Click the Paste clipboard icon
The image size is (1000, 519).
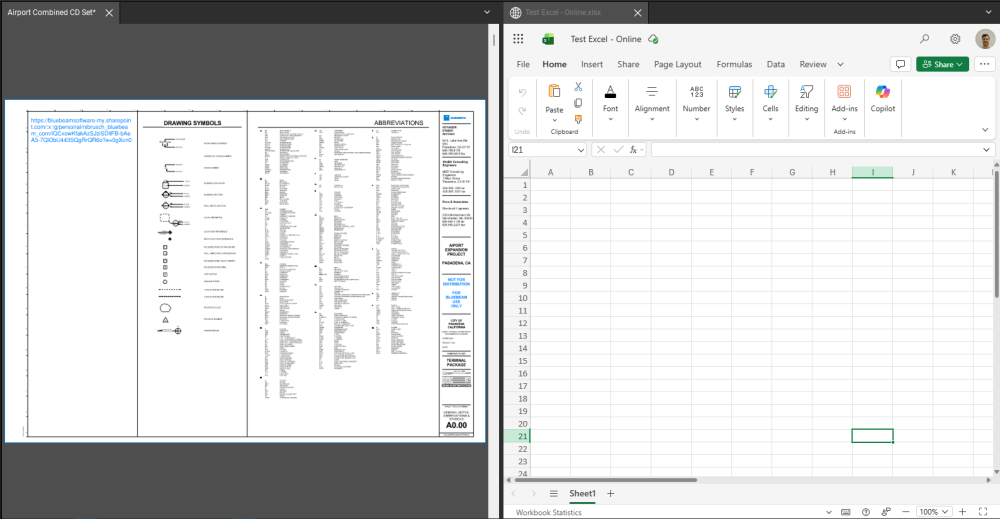554,92
